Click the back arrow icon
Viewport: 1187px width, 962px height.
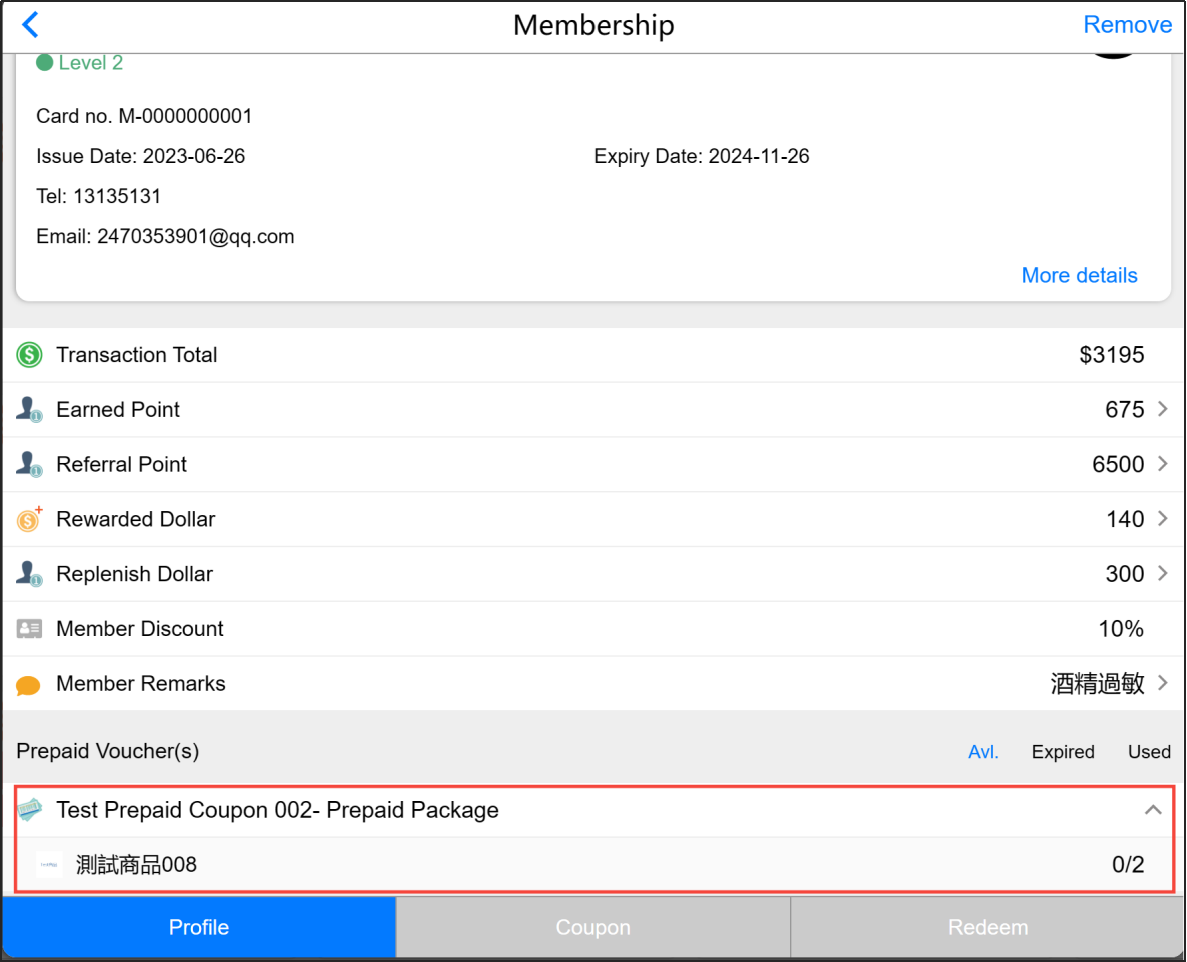30,25
